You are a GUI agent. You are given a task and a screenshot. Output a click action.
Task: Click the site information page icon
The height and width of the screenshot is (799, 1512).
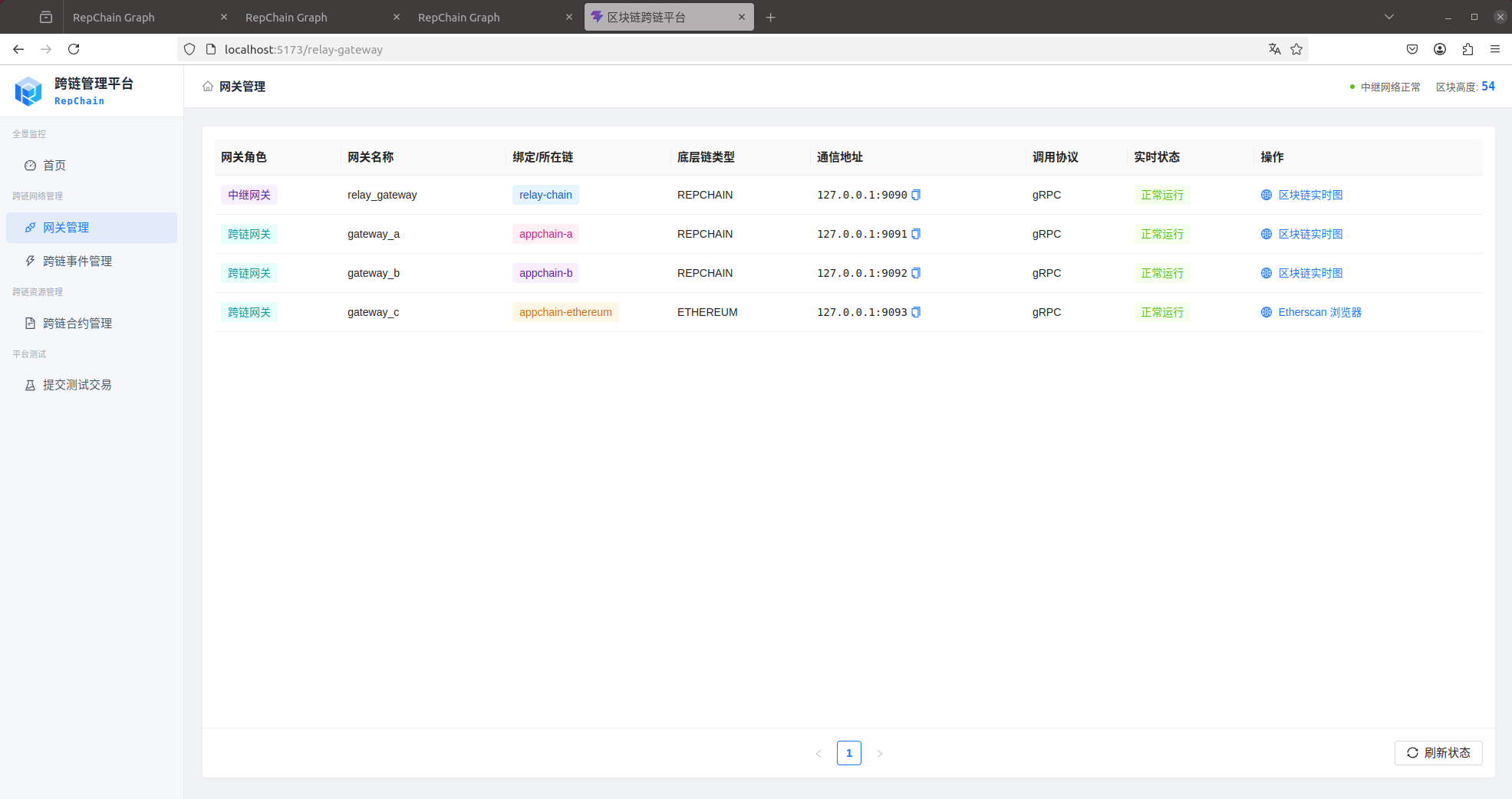(x=211, y=49)
